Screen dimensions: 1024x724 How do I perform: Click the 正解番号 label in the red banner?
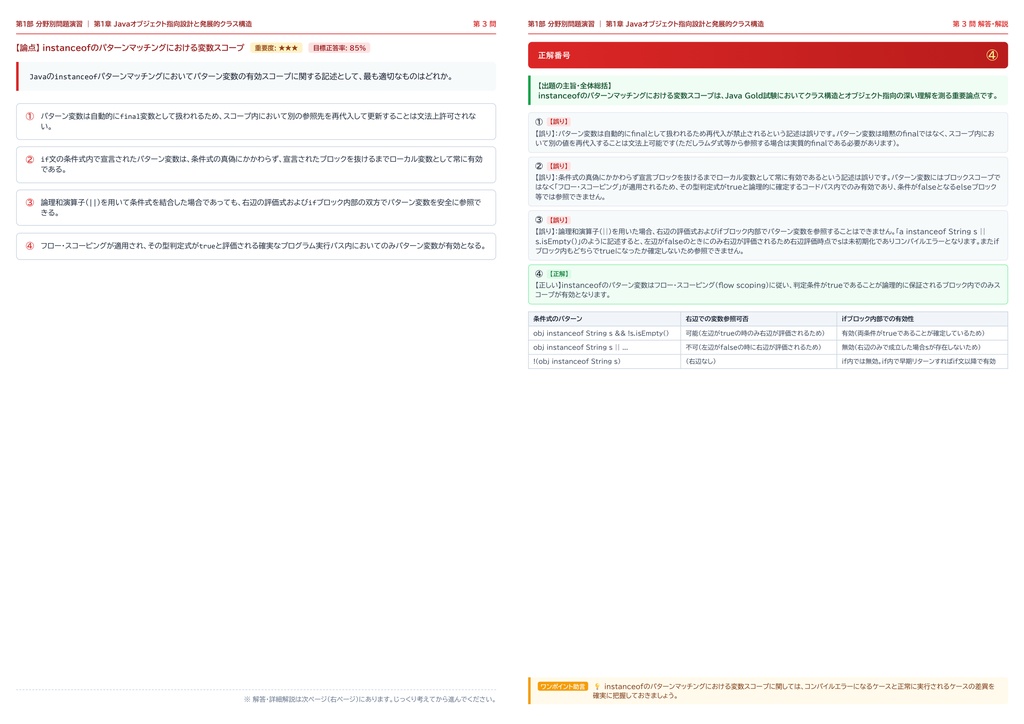tap(554, 55)
